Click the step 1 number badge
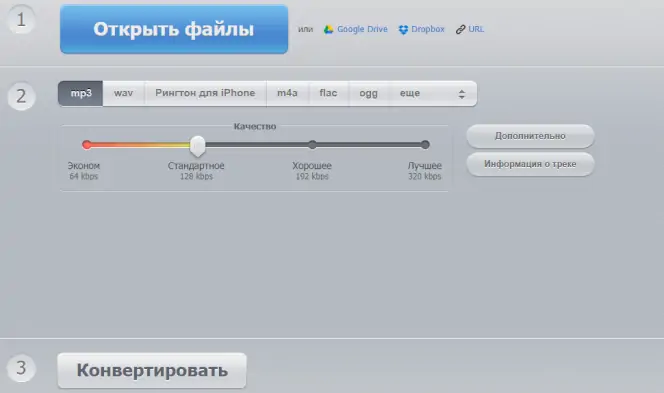Screen dimensions: 664x393 point(21,20)
